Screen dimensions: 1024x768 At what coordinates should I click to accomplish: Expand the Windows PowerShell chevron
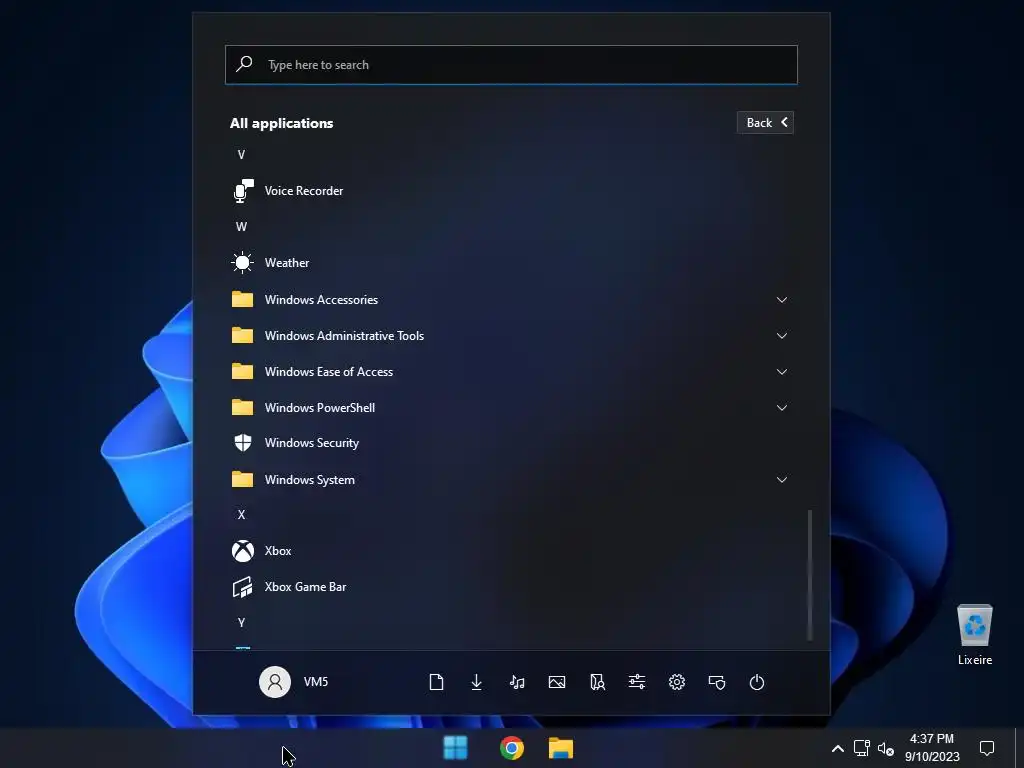pos(782,408)
